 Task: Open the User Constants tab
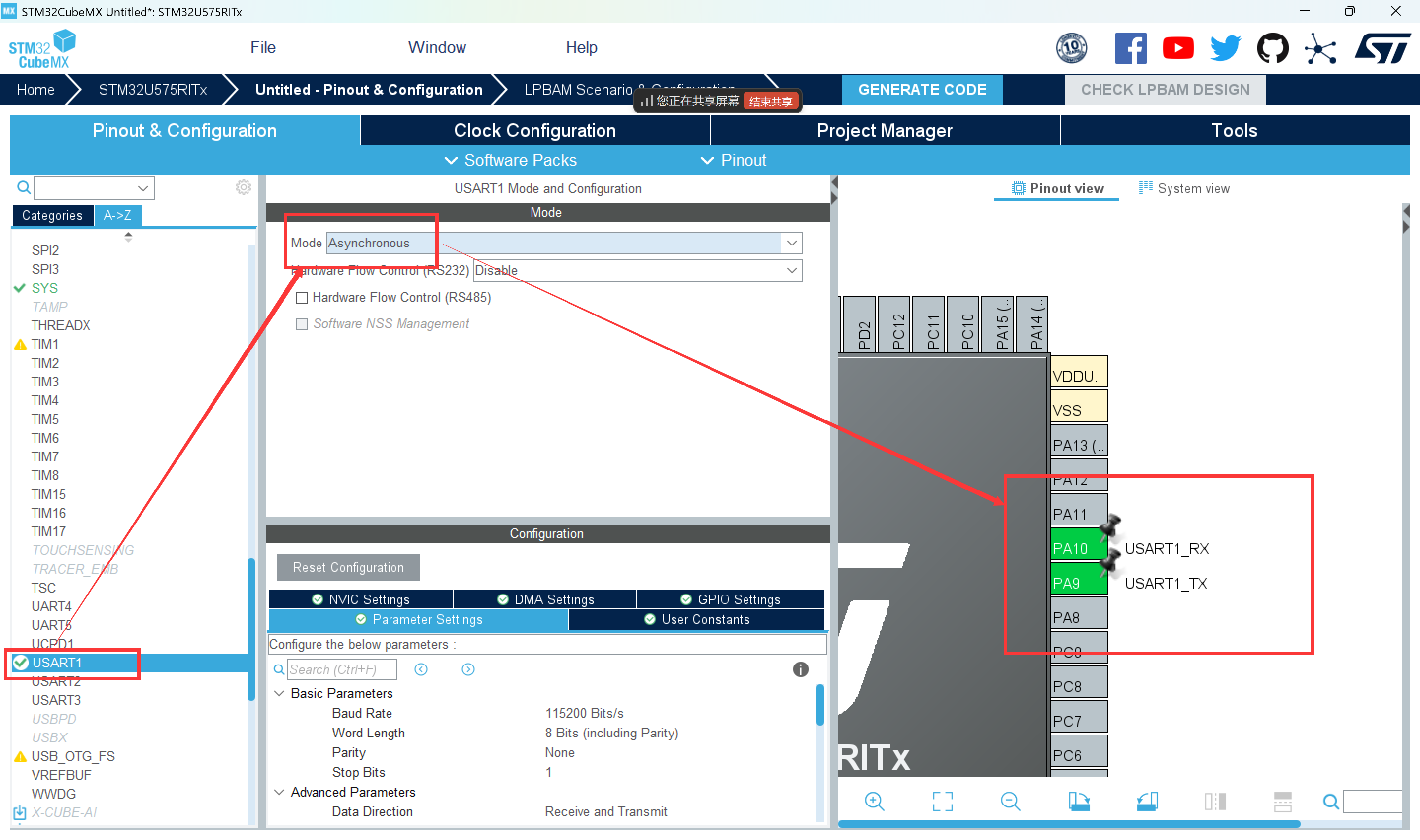tap(697, 620)
